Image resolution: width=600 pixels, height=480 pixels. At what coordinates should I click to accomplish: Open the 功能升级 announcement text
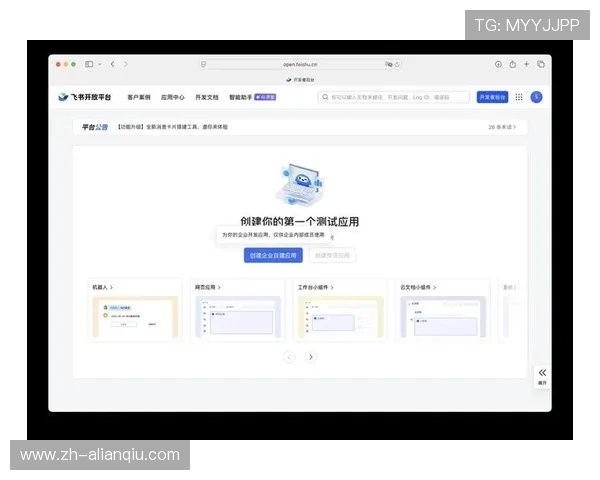pos(173,127)
